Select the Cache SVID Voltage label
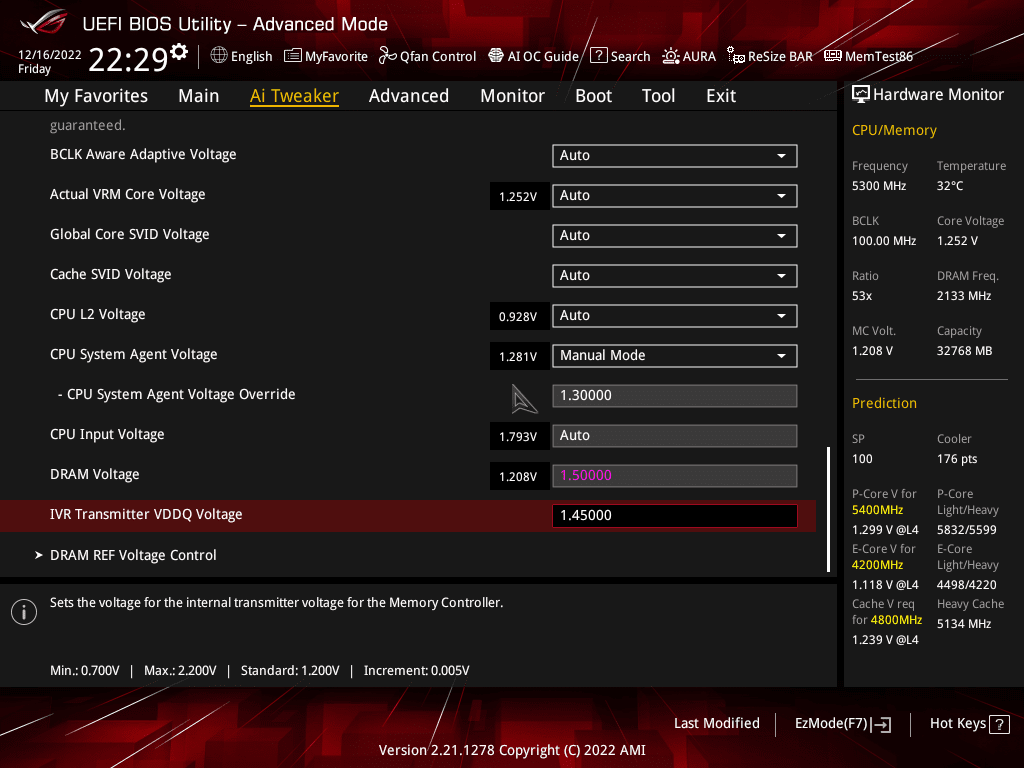Viewport: 1024px width, 768px height. 110,275
